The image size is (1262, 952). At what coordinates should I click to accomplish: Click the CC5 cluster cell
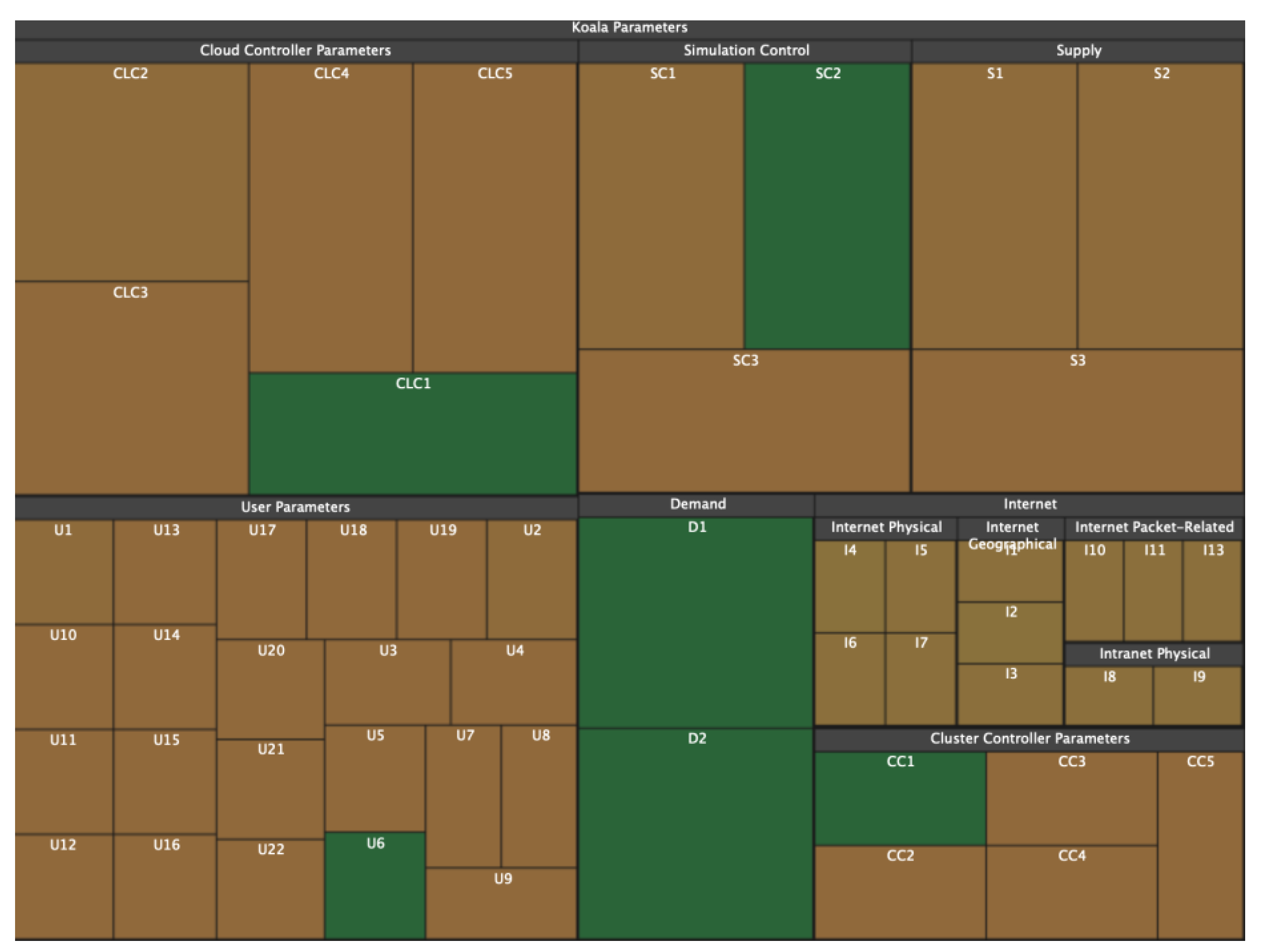point(1200,845)
